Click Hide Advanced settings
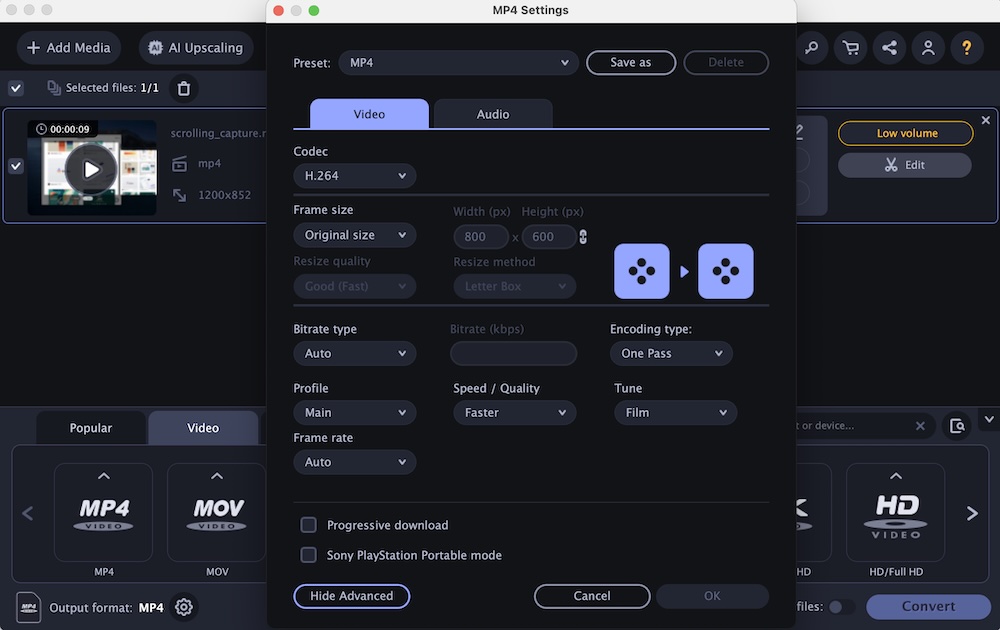1000x630 pixels. coord(351,596)
